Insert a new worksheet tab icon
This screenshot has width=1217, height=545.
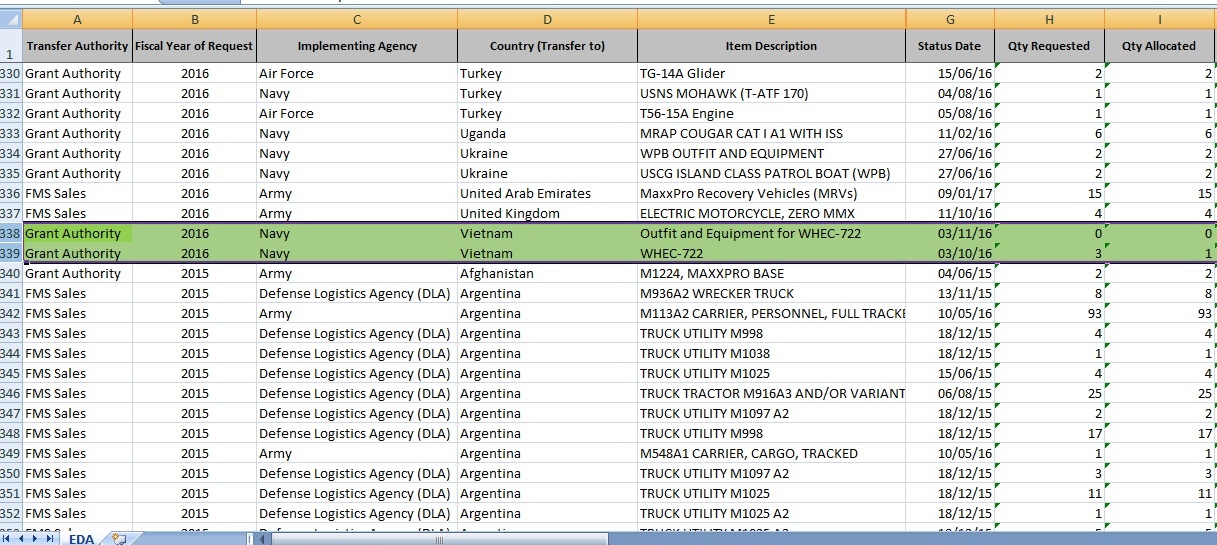[119, 539]
